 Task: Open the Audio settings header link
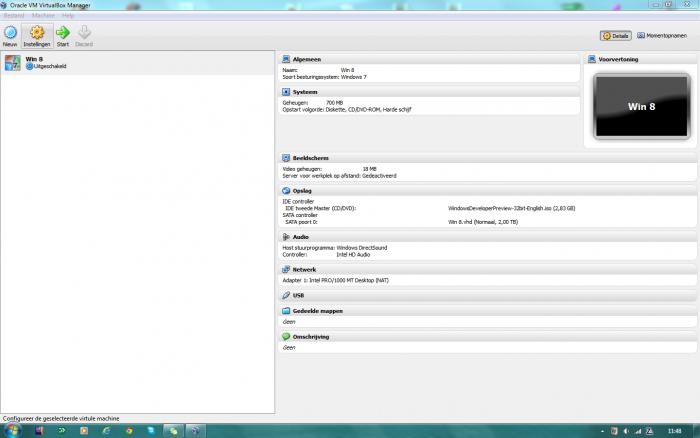click(300, 237)
